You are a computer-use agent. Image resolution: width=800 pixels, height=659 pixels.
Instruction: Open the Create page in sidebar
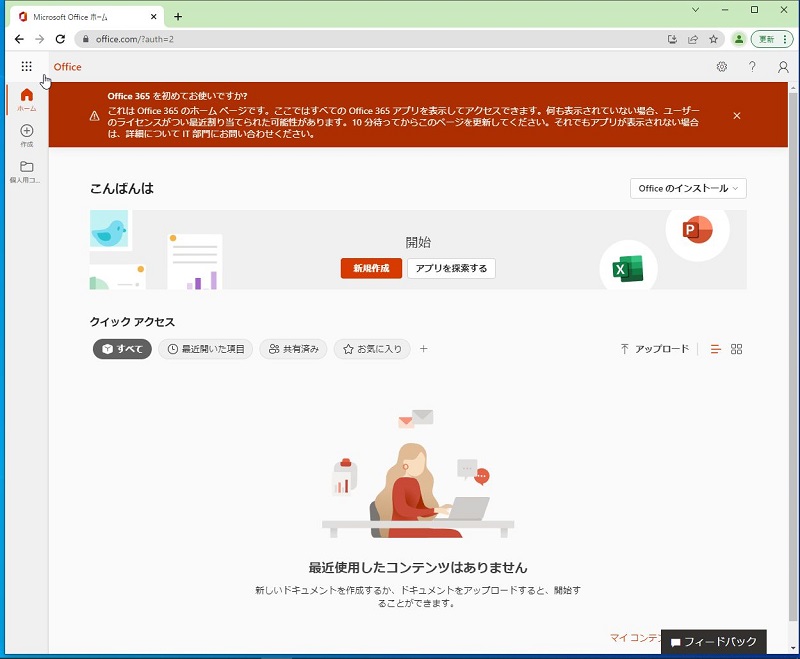pyautogui.click(x=27, y=136)
